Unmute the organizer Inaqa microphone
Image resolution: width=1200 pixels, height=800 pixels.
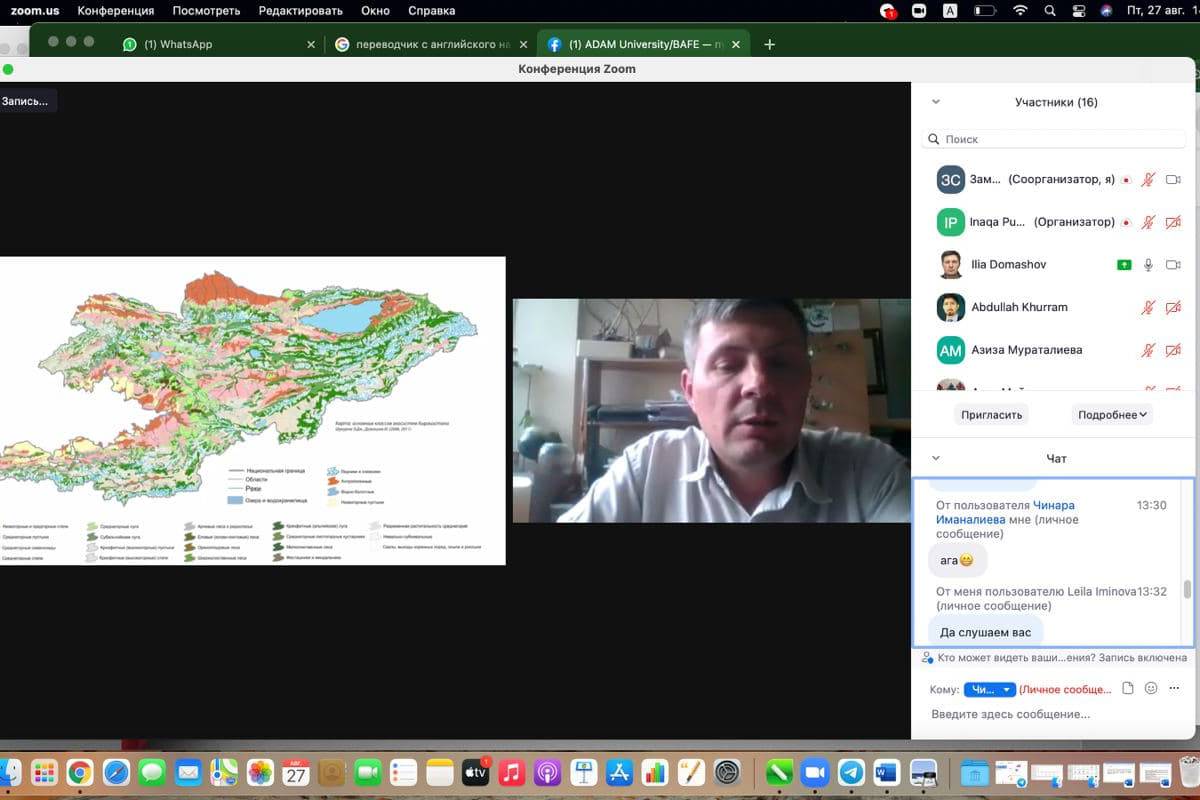1149,222
